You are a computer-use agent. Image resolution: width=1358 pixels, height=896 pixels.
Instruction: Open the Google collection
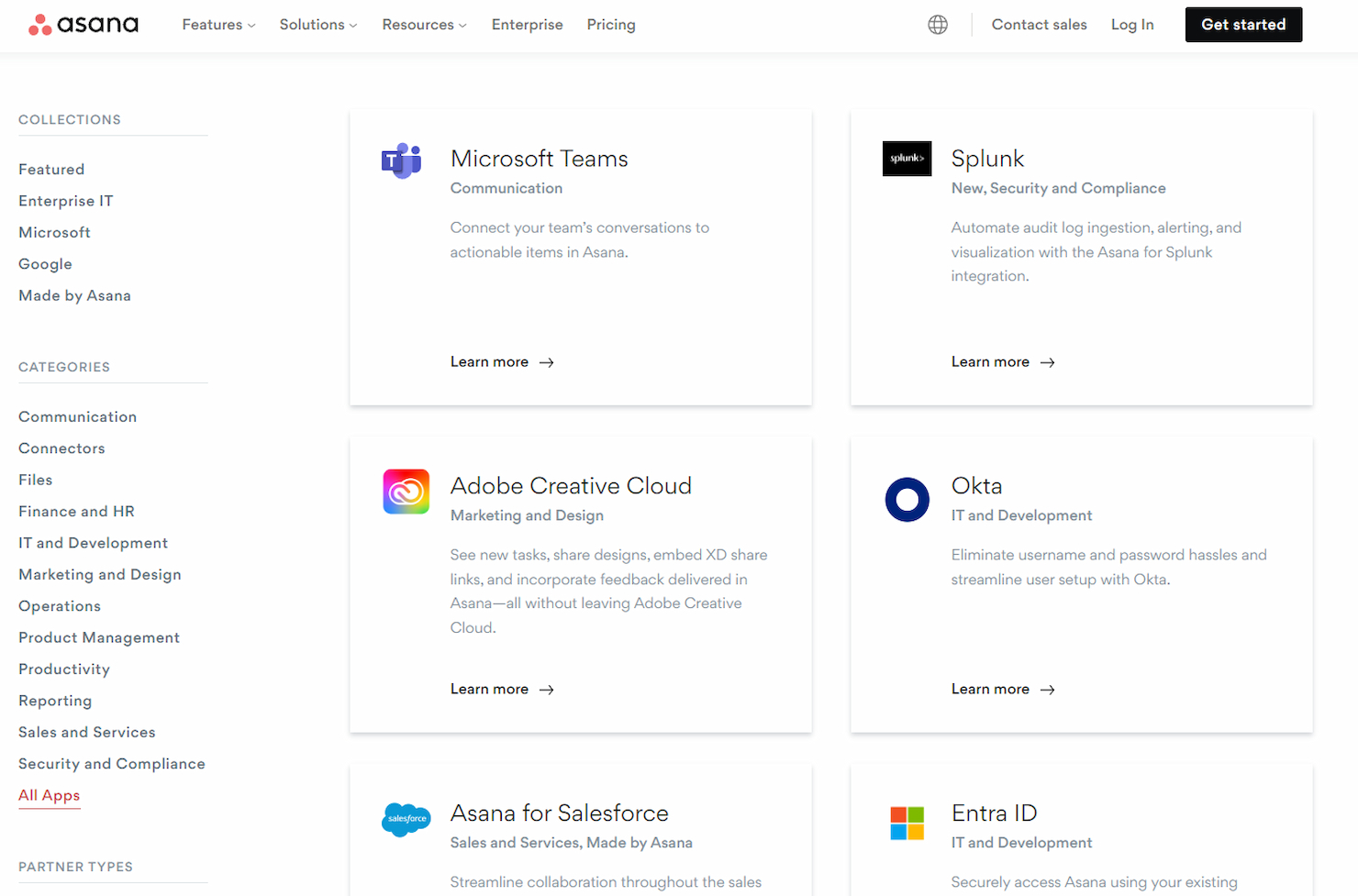(45, 264)
